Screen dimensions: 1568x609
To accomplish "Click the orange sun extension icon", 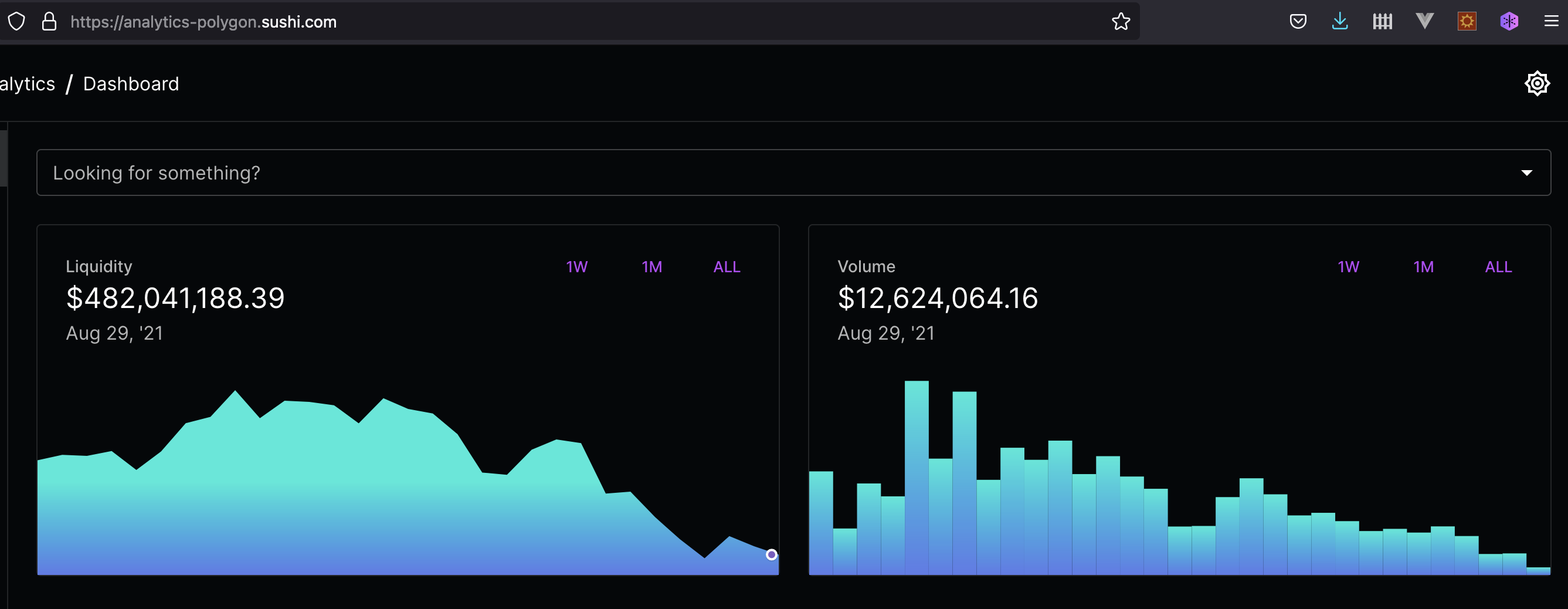I will [x=1467, y=22].
